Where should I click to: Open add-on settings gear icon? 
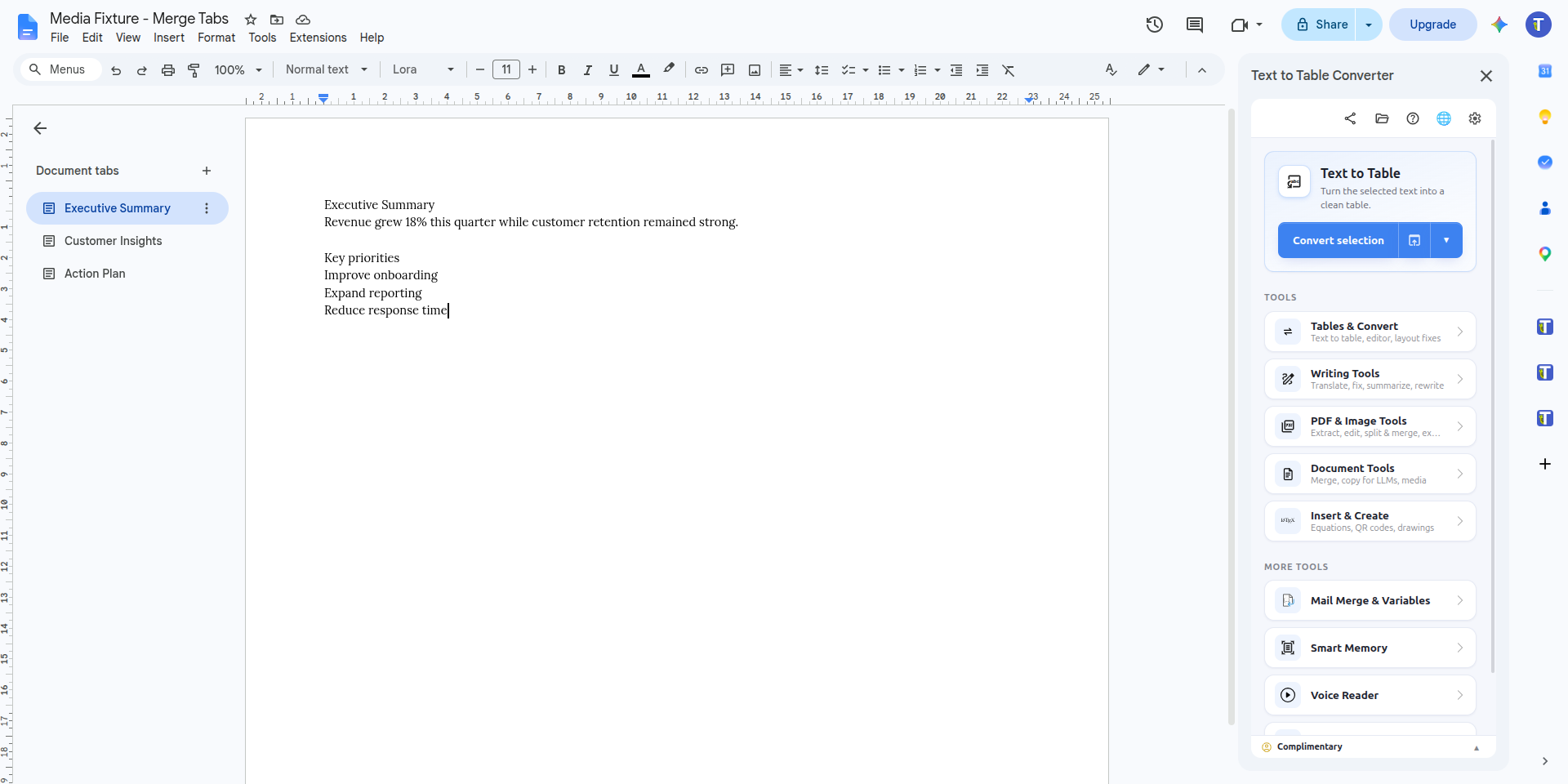point(1475,118)
